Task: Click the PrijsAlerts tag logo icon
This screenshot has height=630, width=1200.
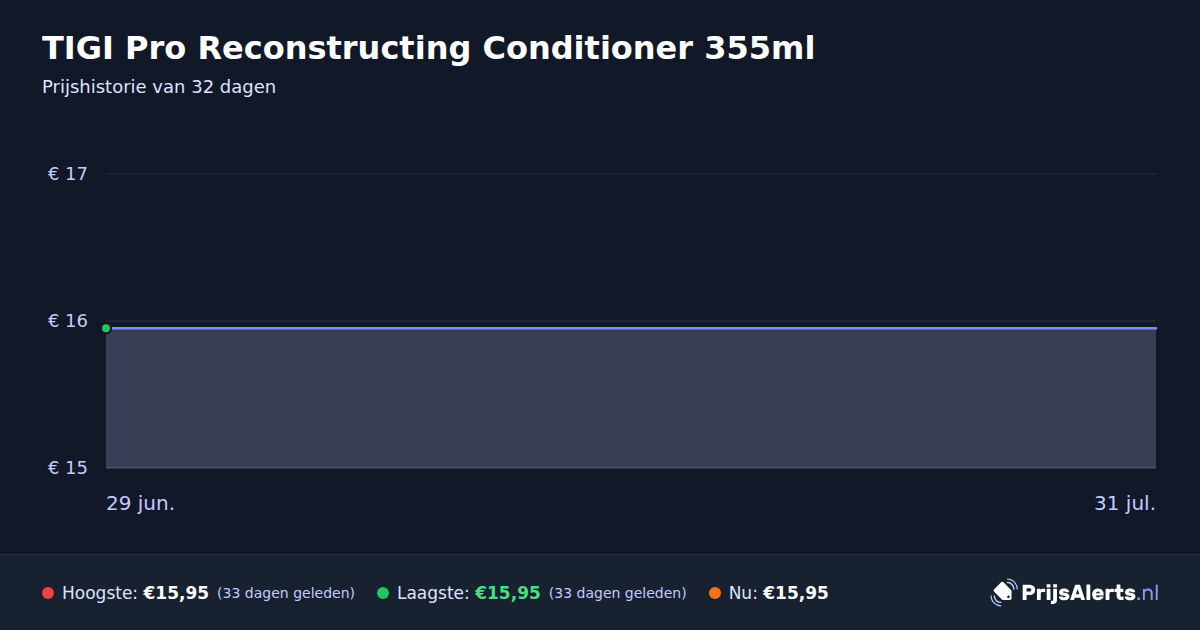Action: click(1003, 593)
